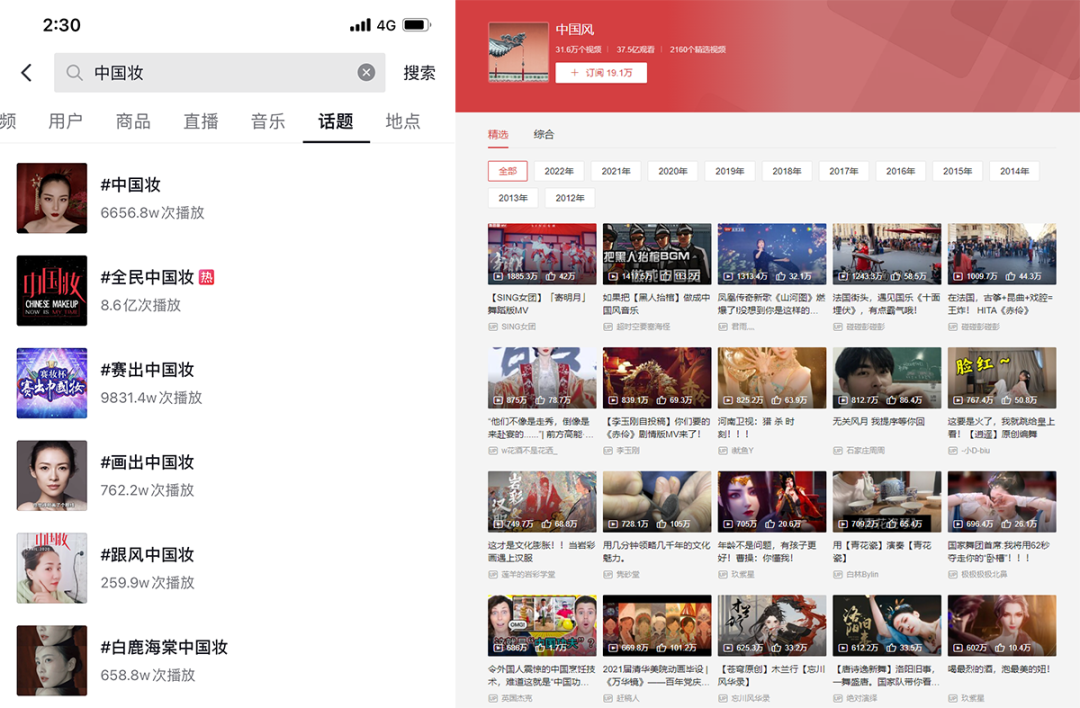The width and height of the screenshot is (1080, 708).
Task: Select the 音乐 search tab
Action: point(268,121)
